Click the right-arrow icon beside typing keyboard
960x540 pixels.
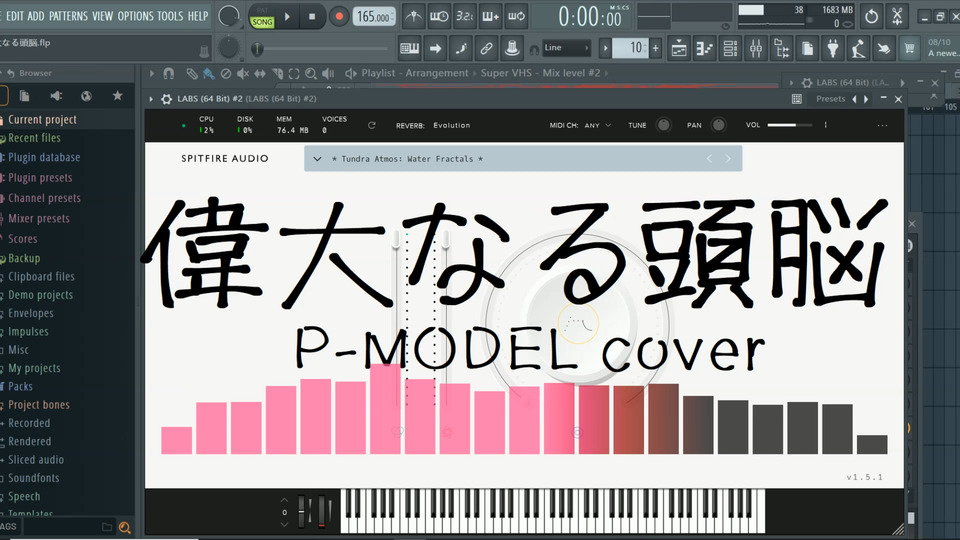[x=435, y=48]
